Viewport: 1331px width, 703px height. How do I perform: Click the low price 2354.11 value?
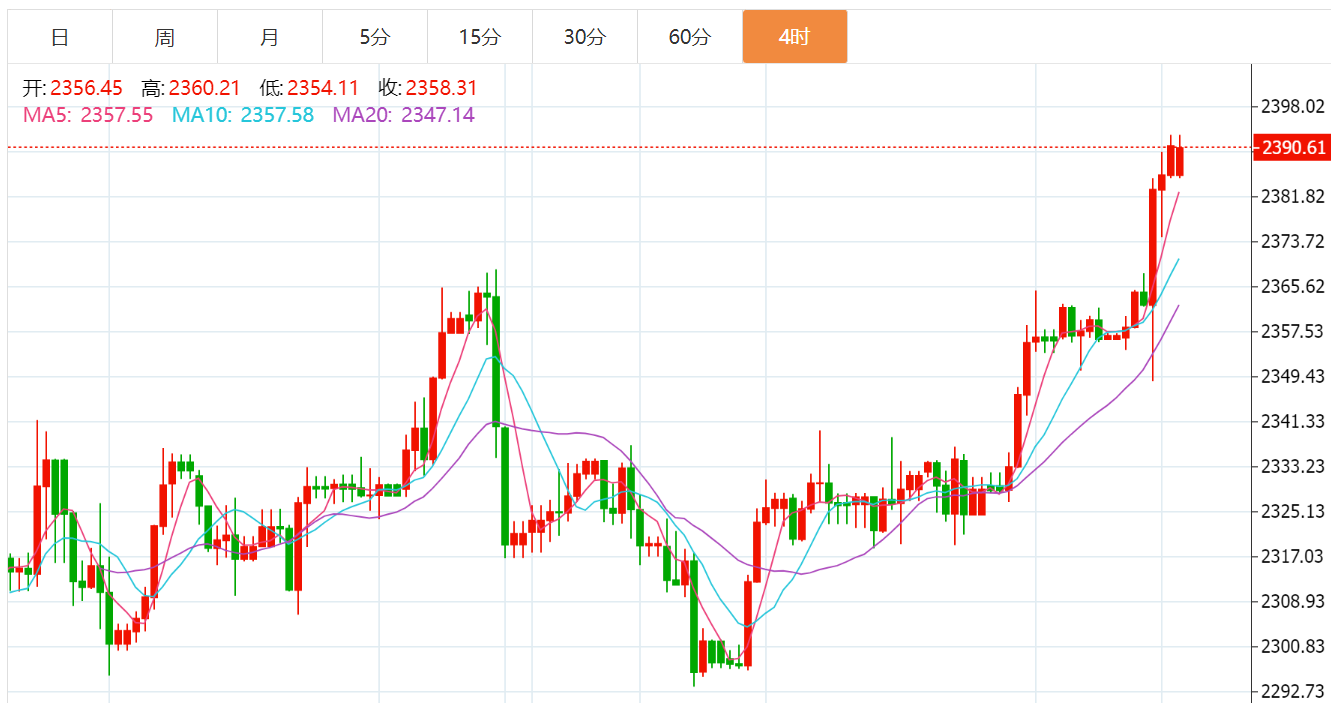[323, 88]
